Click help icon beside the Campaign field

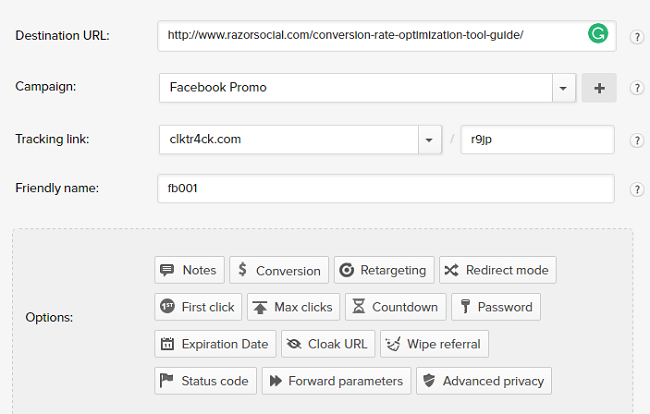(x=637, y=88)
